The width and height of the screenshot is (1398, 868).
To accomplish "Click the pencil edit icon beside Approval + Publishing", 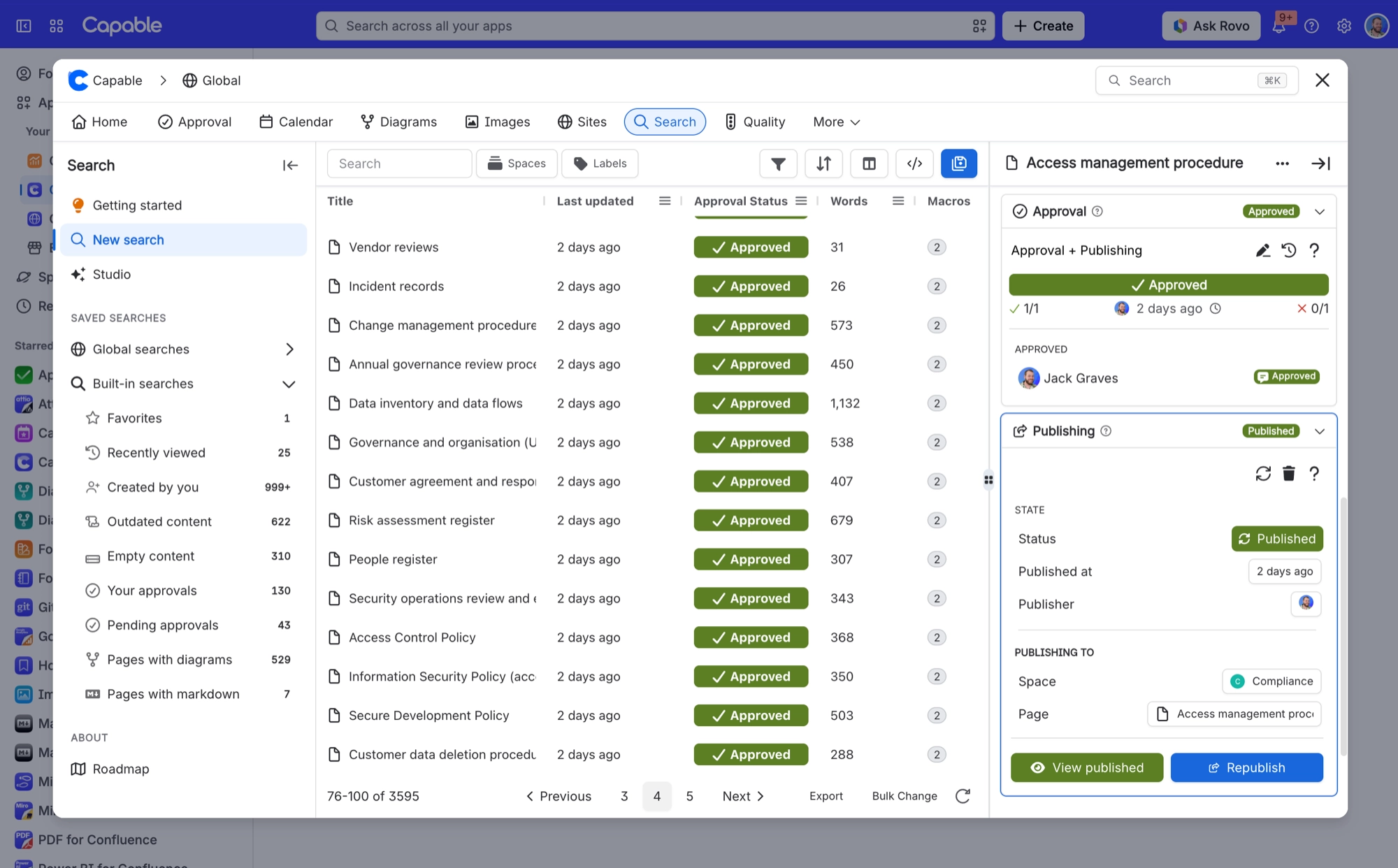I will (x=1262, y=250).
